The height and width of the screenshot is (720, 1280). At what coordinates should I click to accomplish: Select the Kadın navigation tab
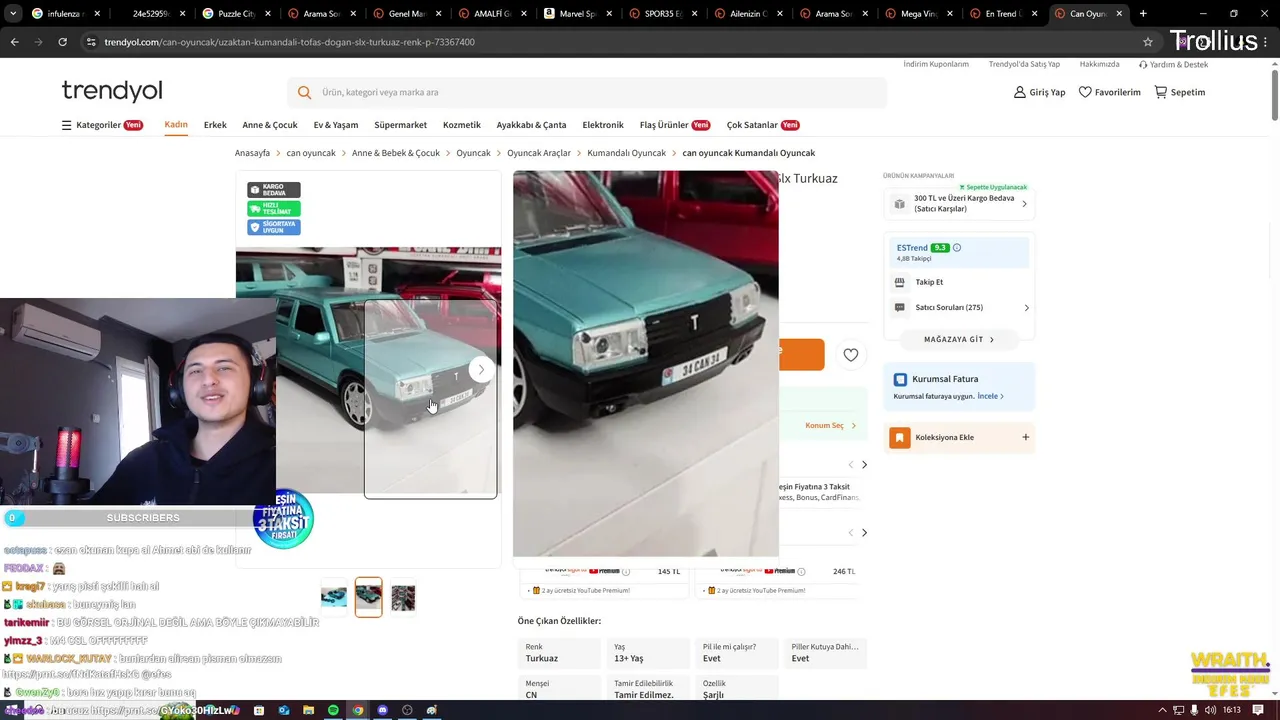coord(176,125)
